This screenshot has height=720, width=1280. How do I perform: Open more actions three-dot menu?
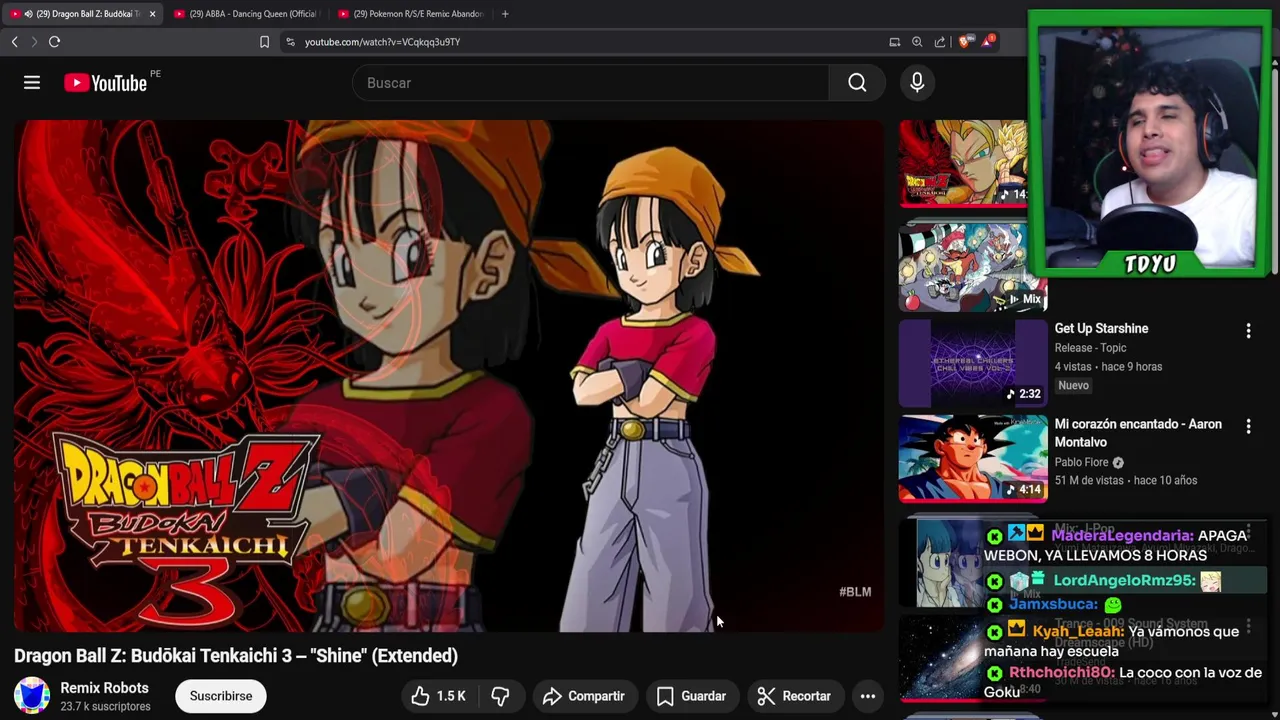coord(868,696)
